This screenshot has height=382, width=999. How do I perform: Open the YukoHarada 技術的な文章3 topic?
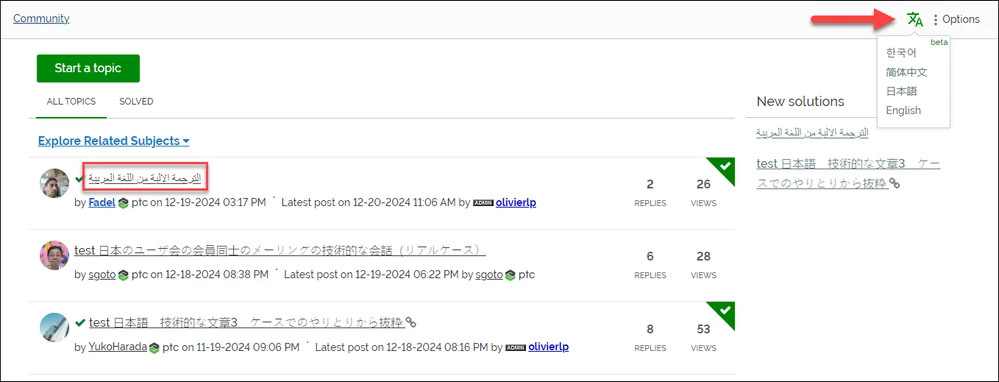247,322
